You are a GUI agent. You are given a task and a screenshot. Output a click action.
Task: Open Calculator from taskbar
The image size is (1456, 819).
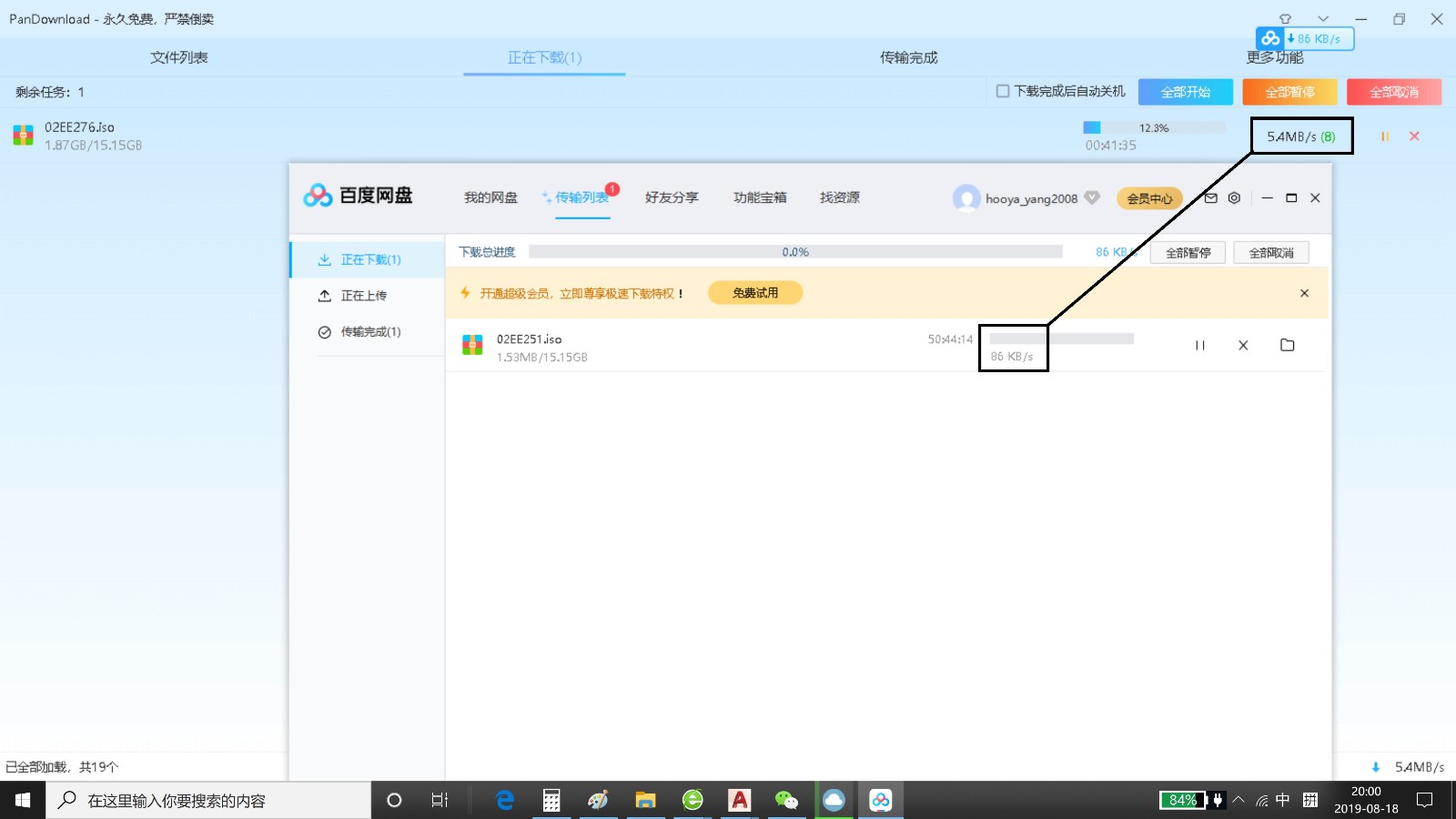551,800
